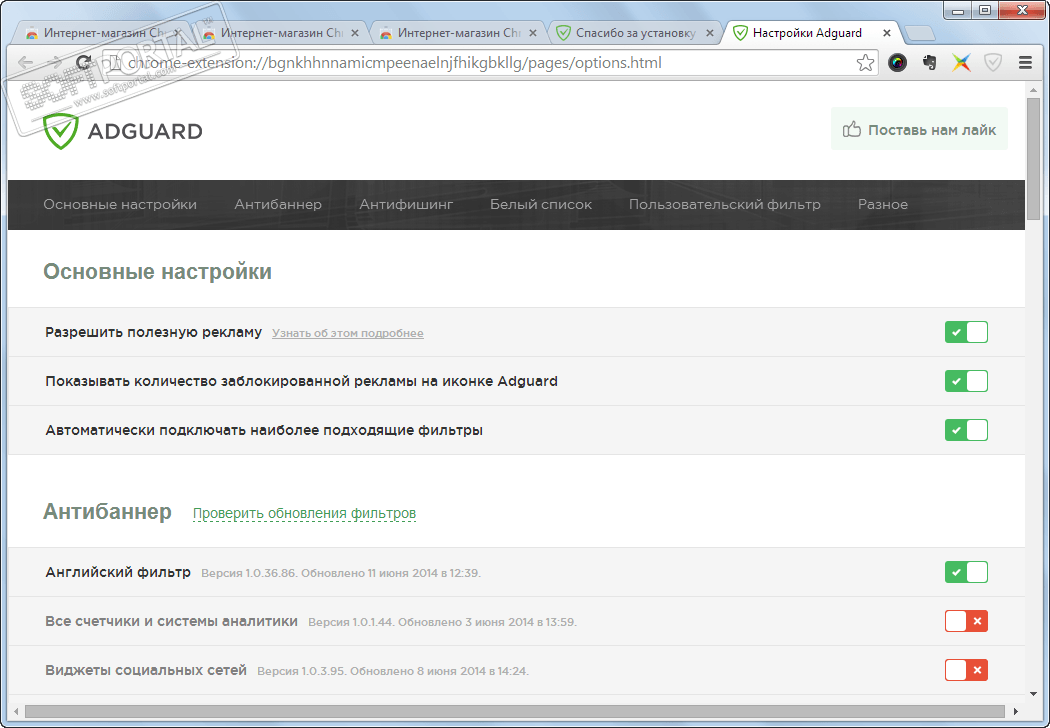Screen dimensions: 1050x728
Task: Open 'Антибаннер' in navigation bar
Action: [278, 204]
